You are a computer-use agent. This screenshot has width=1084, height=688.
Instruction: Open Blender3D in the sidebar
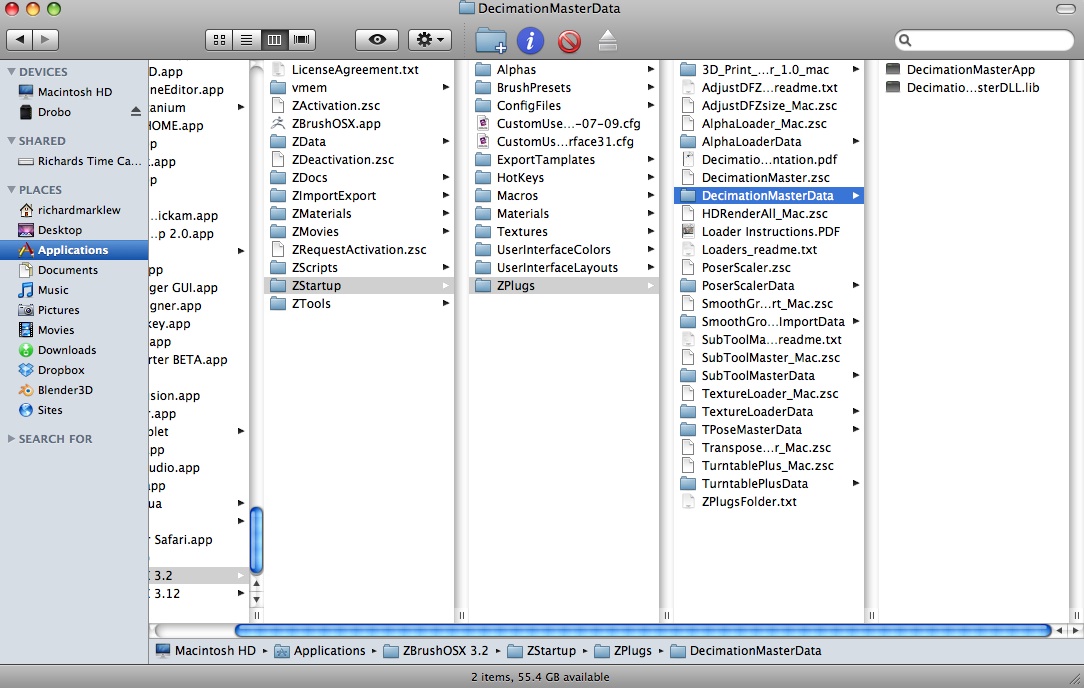(x=74, y=391)
